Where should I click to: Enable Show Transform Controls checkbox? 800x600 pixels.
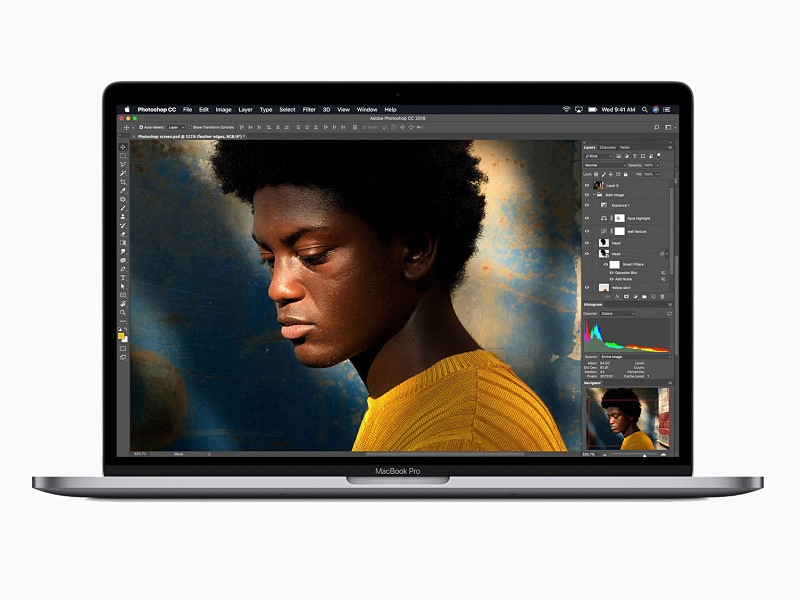[x=190, y=128]
